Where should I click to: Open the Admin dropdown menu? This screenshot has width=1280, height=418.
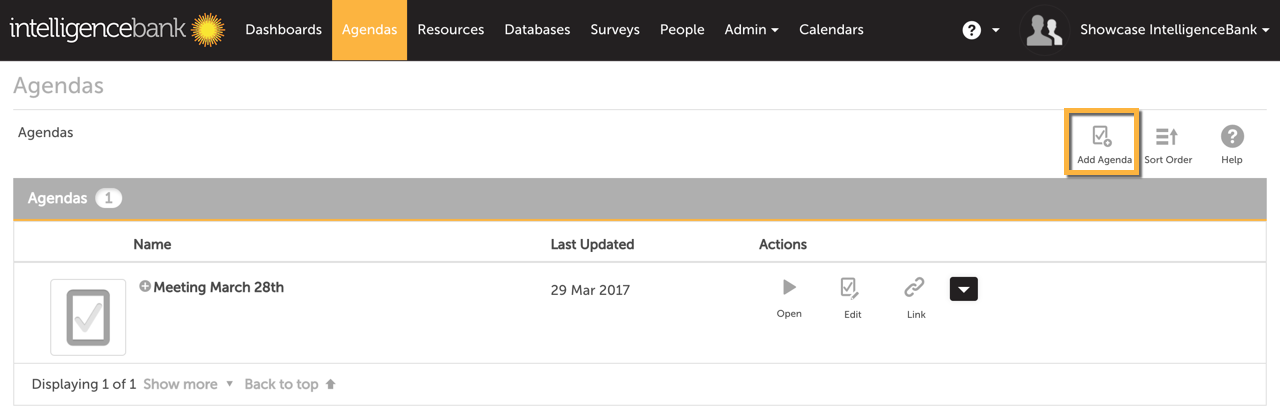(x=751, y=30)
